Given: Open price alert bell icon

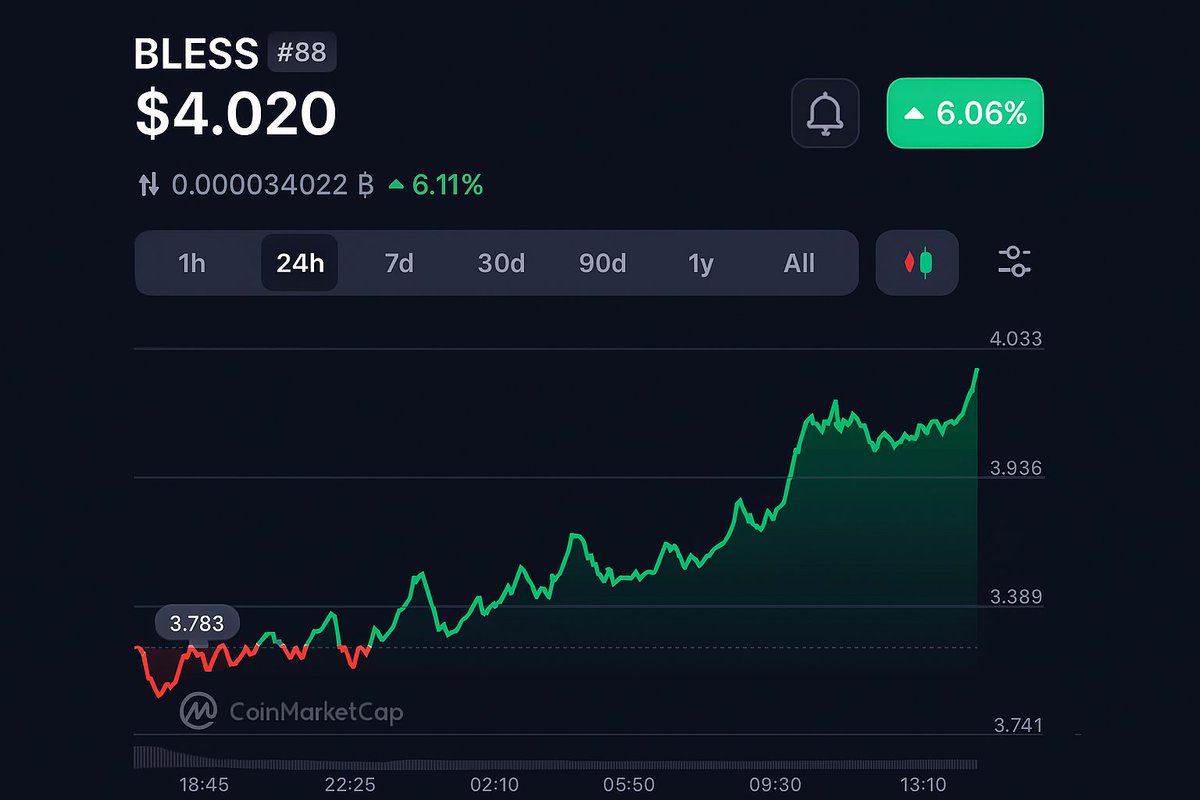Looking at the screenshot, I should coord(825,114).
